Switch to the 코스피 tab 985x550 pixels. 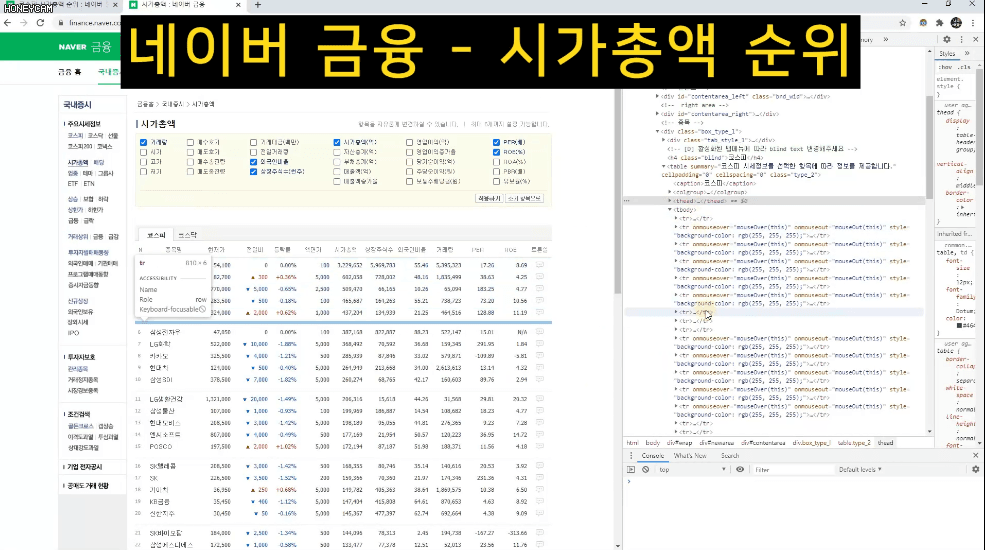[156, 235]
